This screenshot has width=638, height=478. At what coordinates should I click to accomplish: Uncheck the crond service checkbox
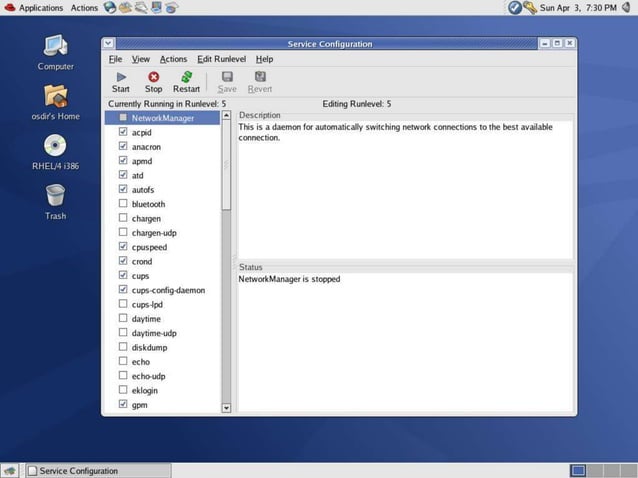click(123, 261)
